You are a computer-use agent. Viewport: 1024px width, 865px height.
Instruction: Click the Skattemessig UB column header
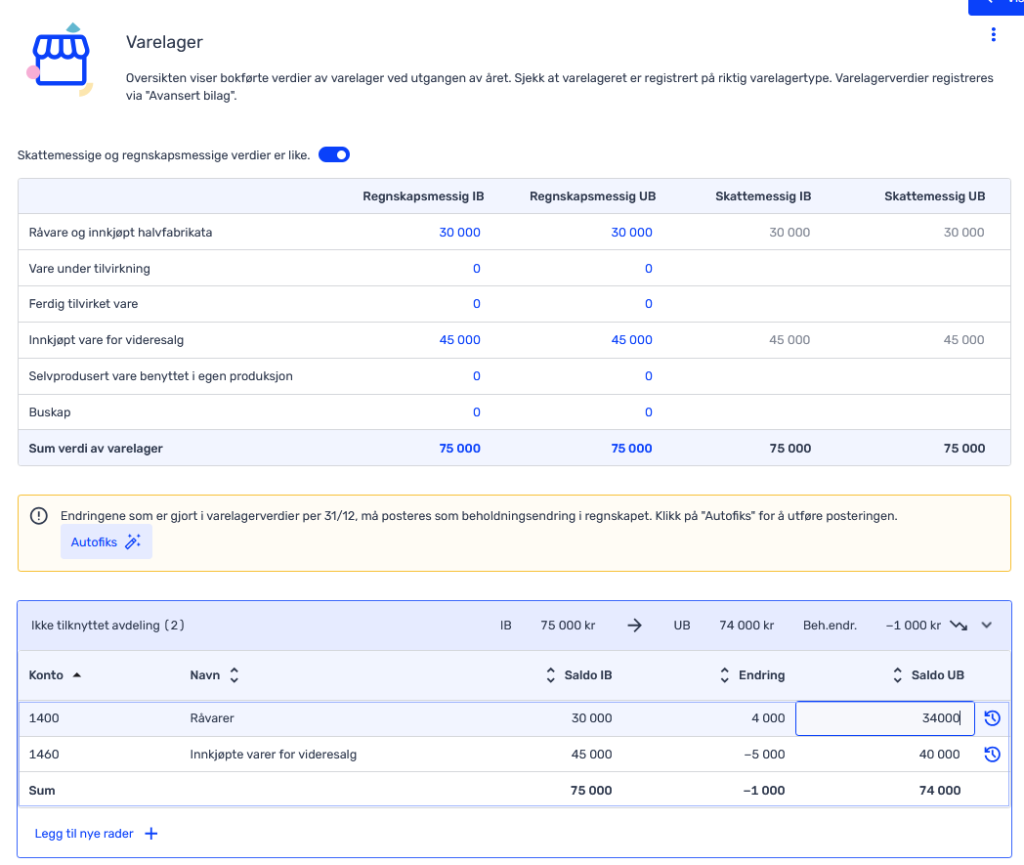coord(935,197)
